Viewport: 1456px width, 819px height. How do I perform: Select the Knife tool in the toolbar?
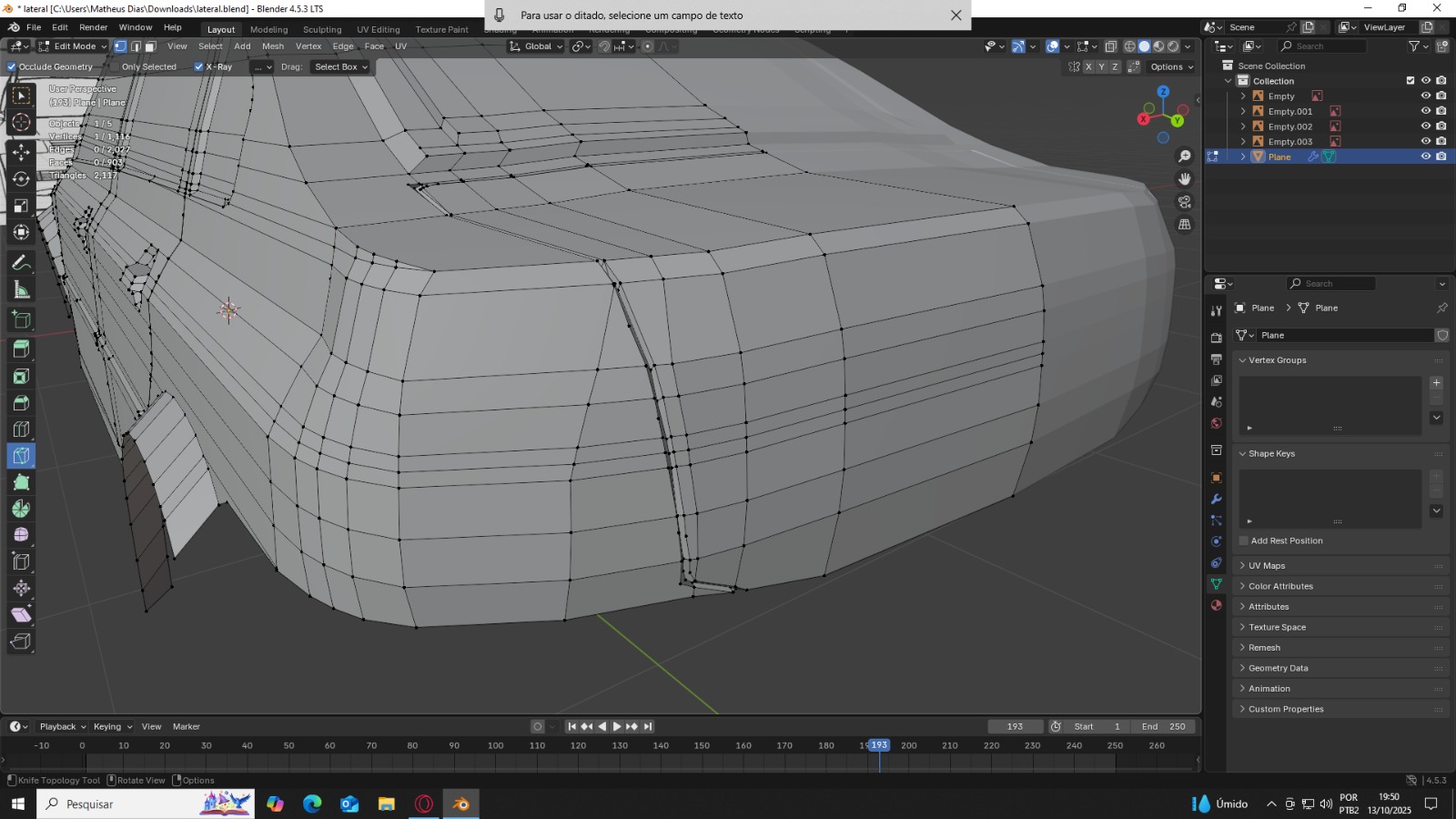click(21, 455)
